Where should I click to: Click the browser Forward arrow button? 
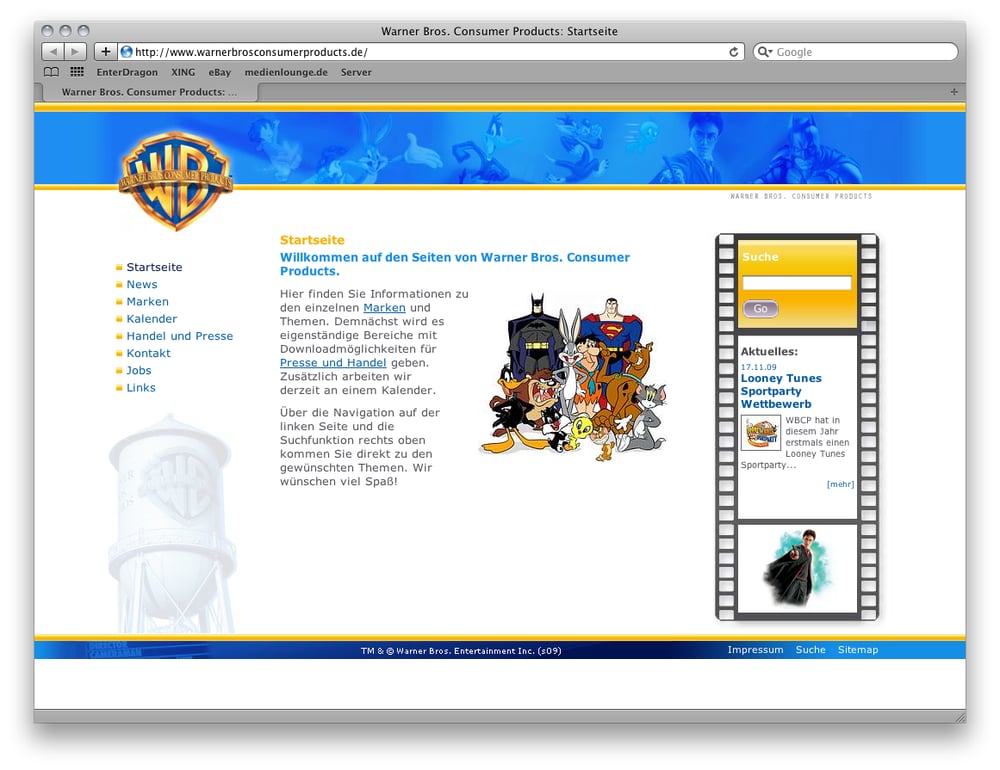coord(75,52)
